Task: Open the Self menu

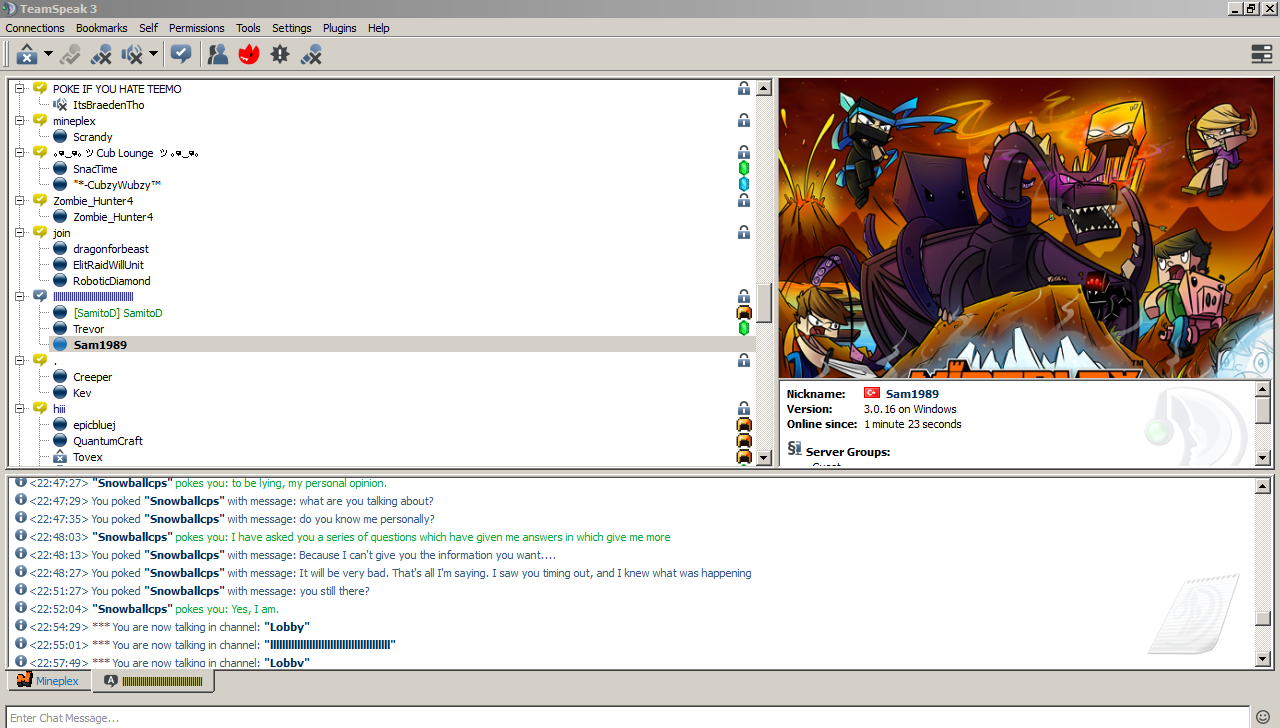Action: (x=149, y=28)
